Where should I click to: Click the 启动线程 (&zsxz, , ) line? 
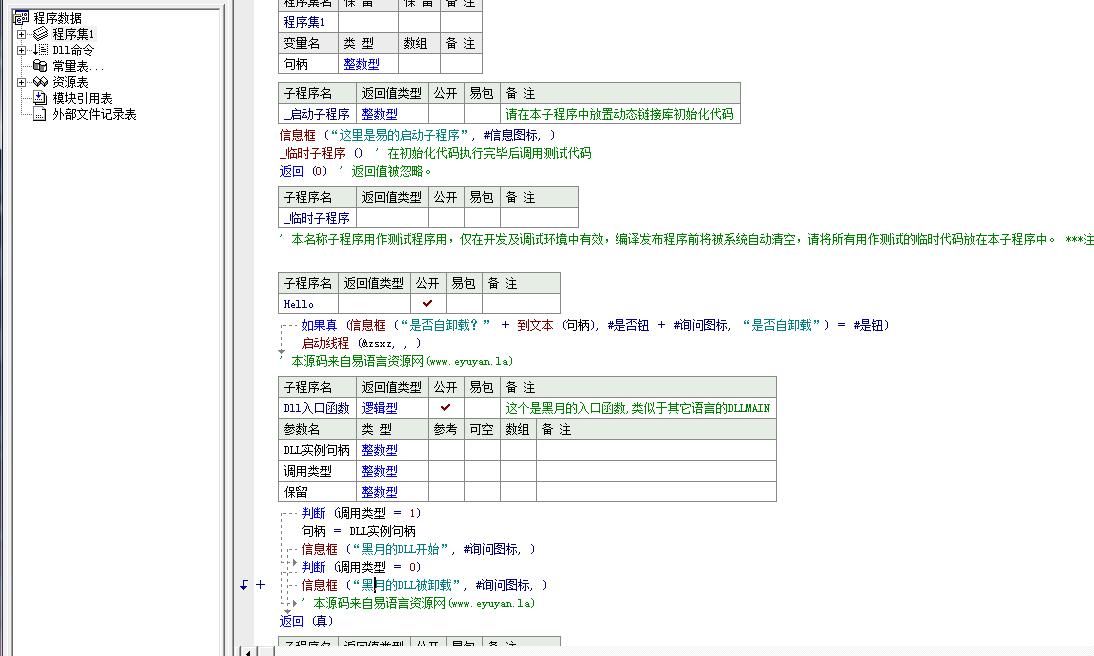pyautogui.click(x=361, y=343)
